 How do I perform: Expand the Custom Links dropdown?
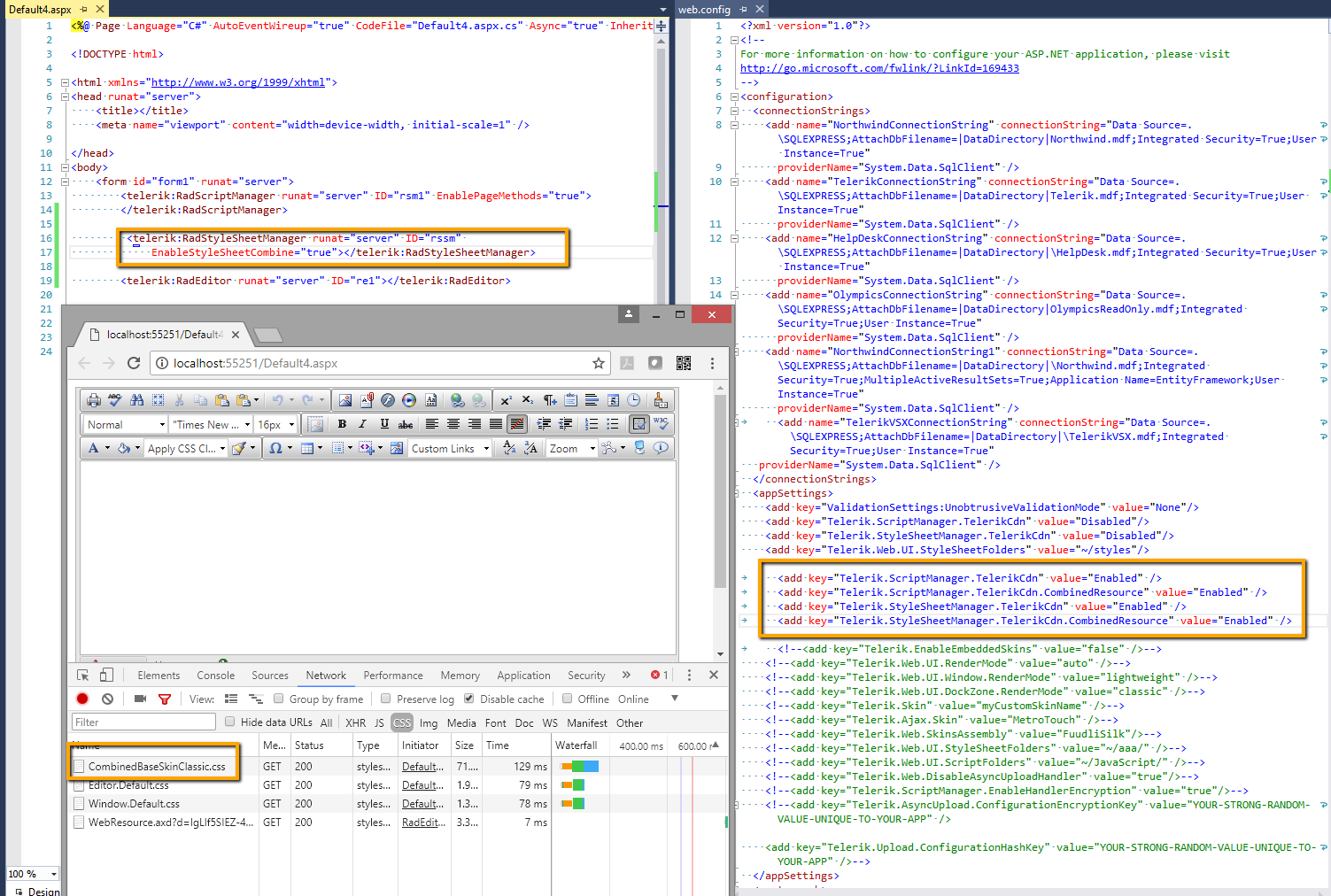click(449, 449)
